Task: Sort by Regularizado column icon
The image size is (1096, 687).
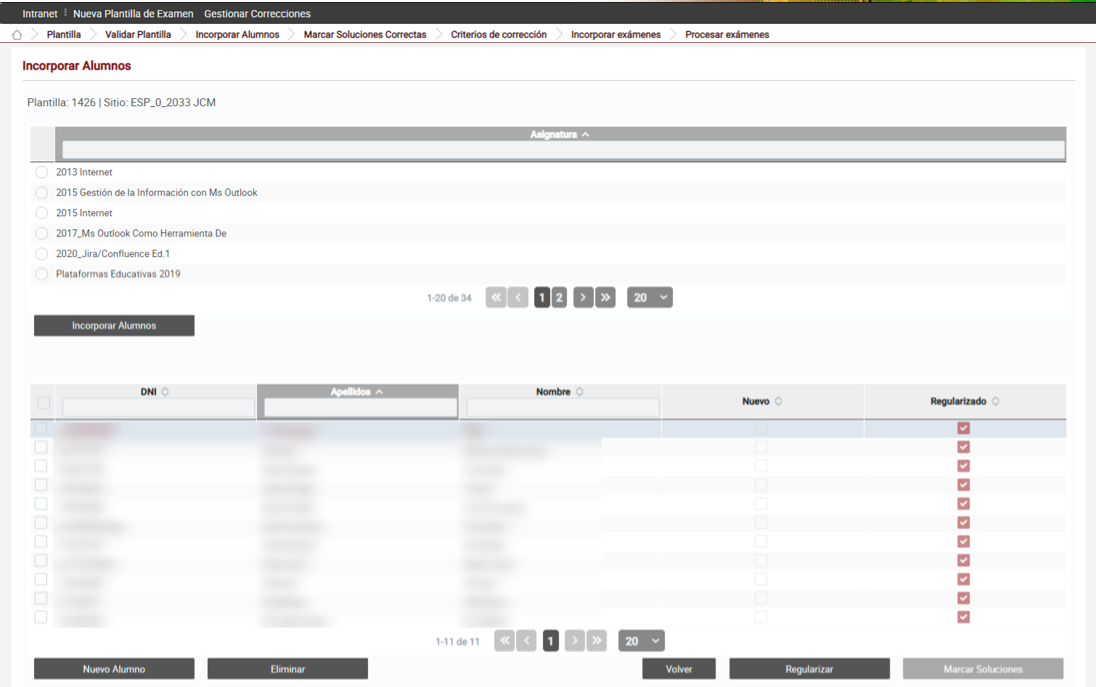Action: [x=995, y=401]
